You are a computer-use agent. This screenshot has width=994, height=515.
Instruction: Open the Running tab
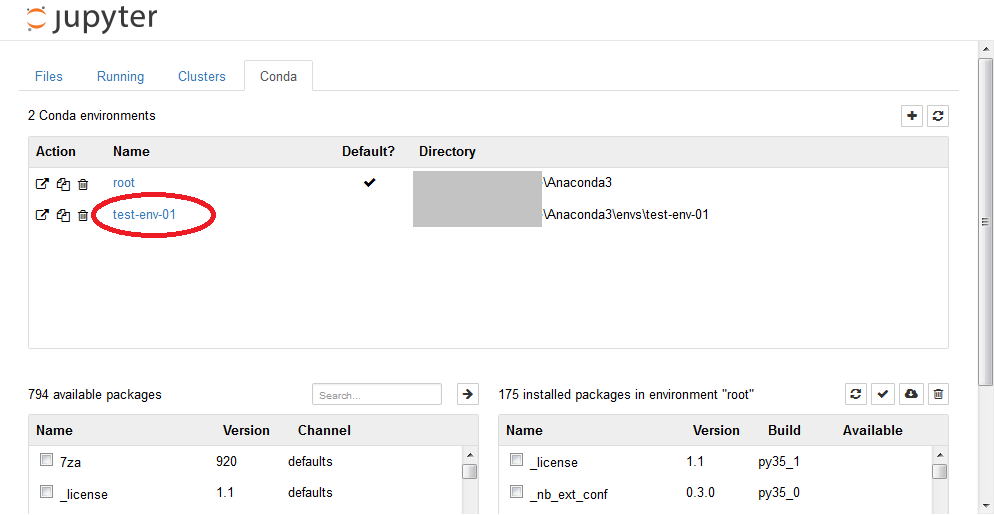120,77
